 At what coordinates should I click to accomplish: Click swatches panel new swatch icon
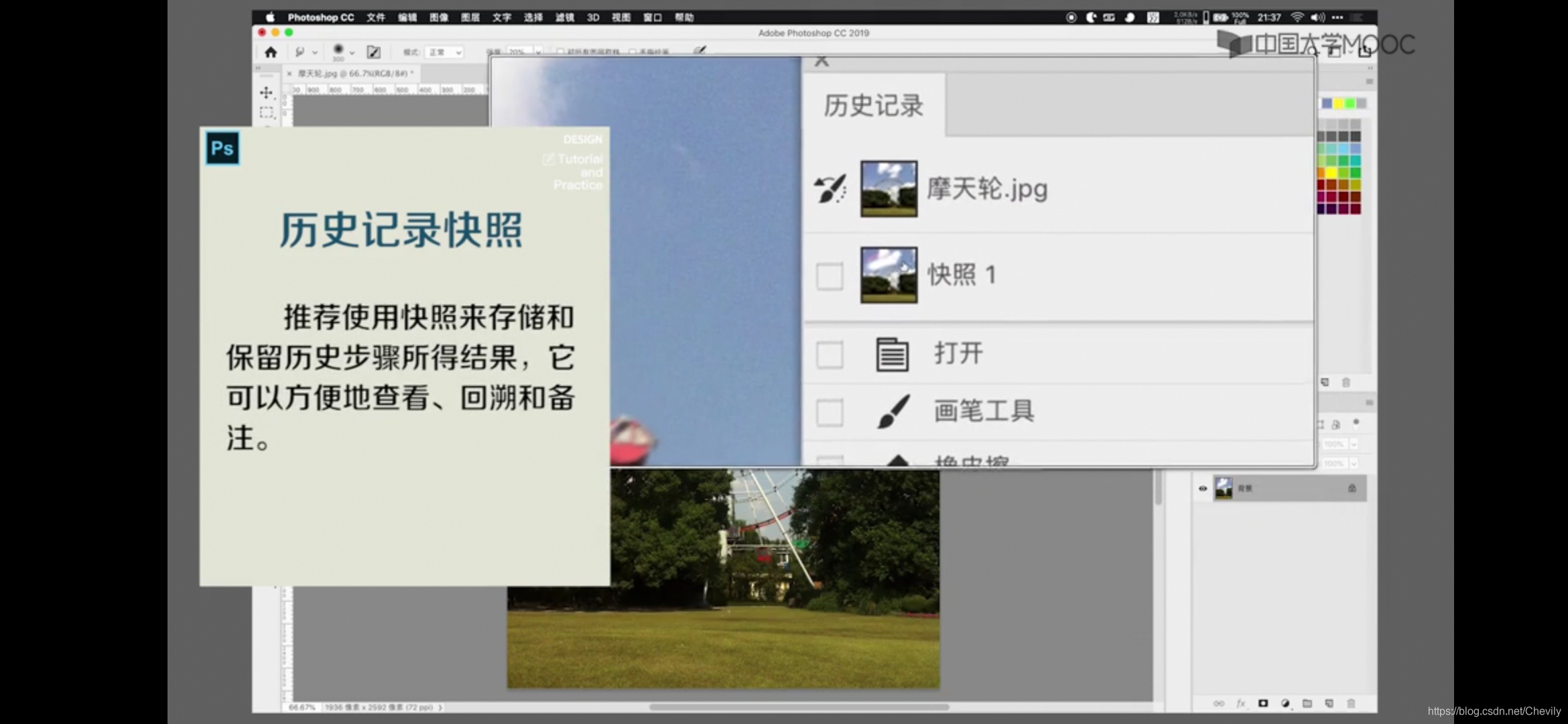pos(1325,382)
